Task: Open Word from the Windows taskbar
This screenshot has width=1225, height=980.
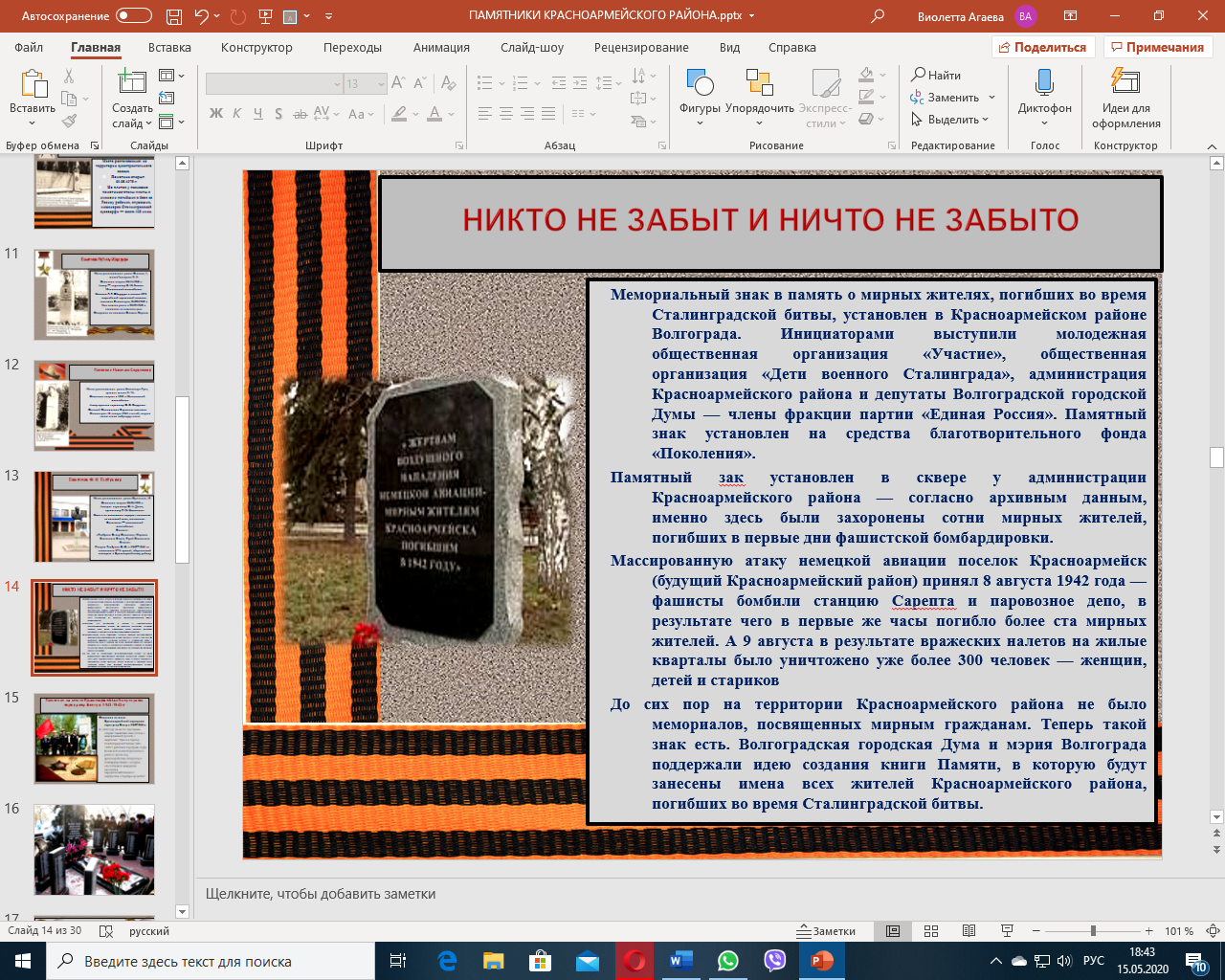Action: (x=680, y=961)
